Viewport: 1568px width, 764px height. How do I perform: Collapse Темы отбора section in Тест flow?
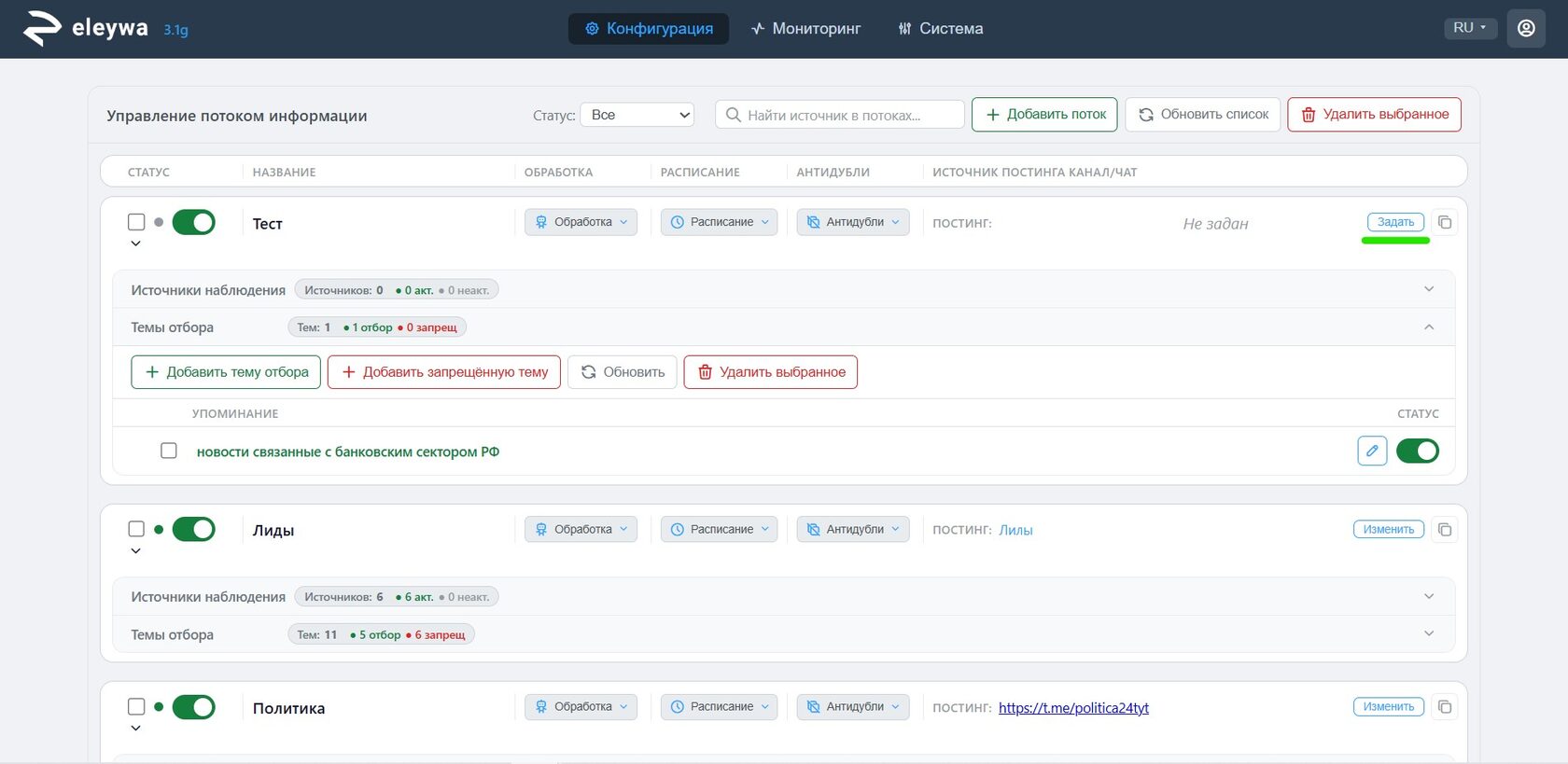(x=1429, y=326)
